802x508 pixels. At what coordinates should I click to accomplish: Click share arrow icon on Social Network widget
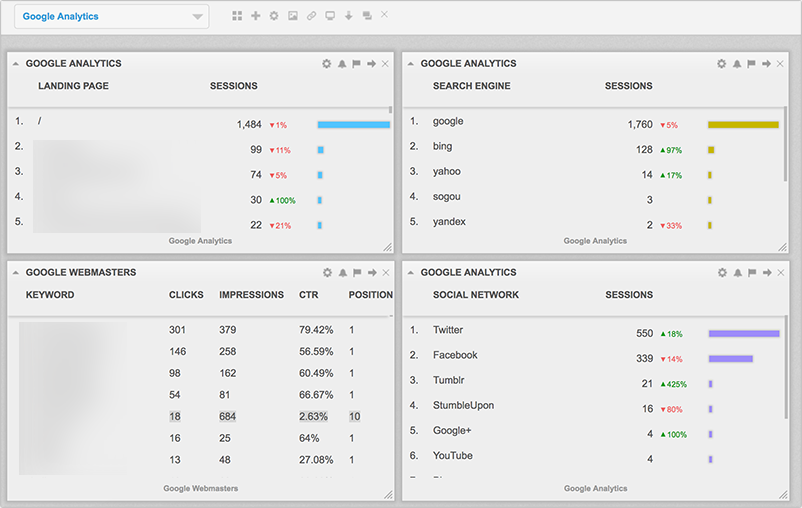[x=767, y=272]
